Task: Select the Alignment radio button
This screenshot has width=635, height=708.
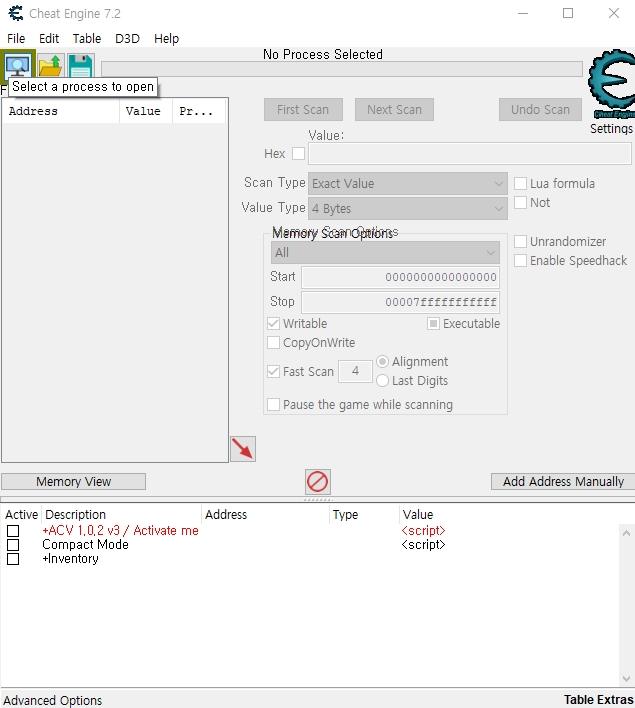Action: click(383, 362)
